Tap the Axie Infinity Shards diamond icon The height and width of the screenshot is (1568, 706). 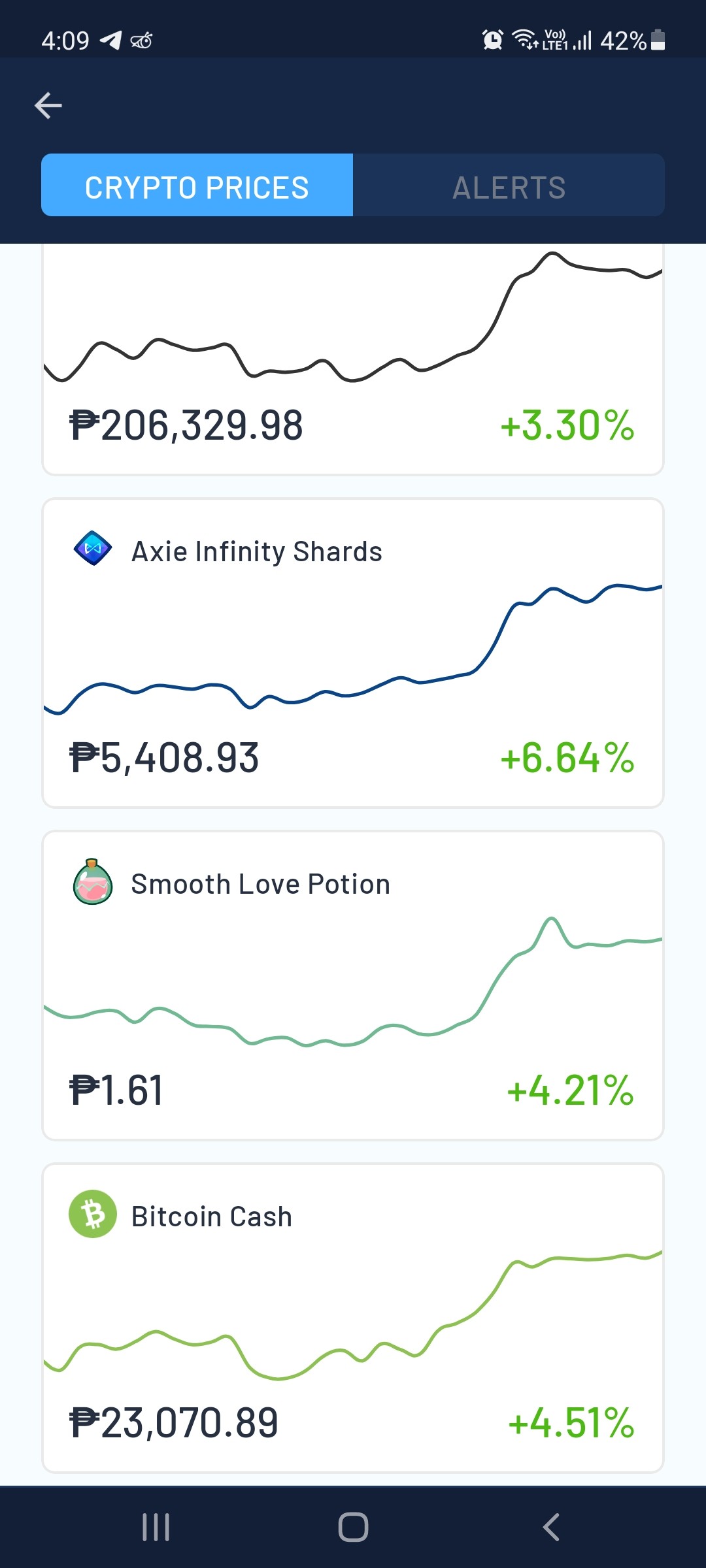point(93,549)
